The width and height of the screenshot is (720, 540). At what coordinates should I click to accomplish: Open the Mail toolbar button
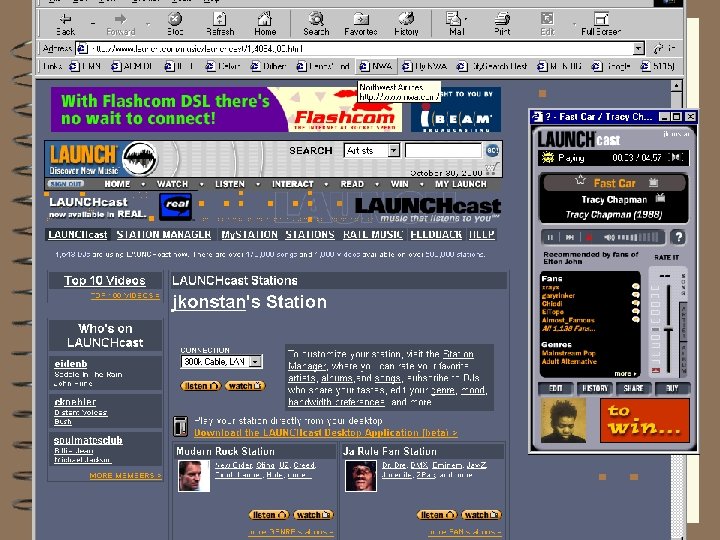pyautogui.click(x=455, y=24)
